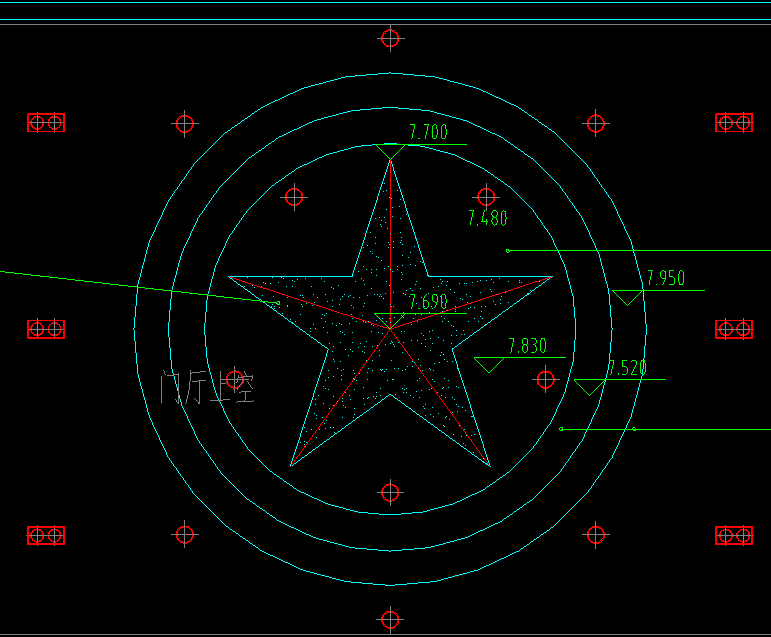The height and width of the screenshot is (637, 771).
Task: Select the red lamp symbol overlapping 门厅上空 text
Action: click(235, 380)
